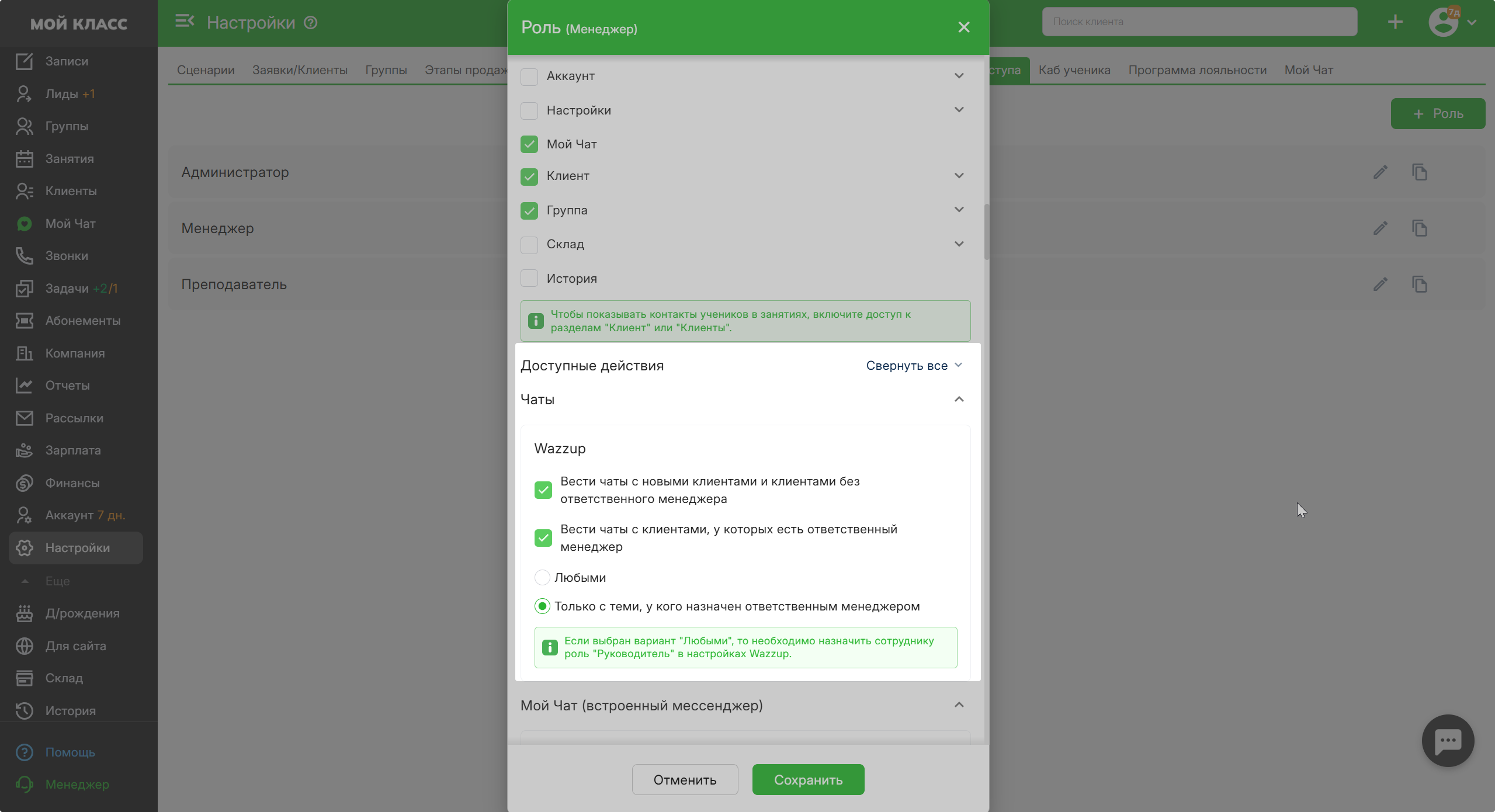Enable the Аккаунт checkbox
Image resolution: width=1495 pixels, height=812 pixels.
click(x=529, y=77)
